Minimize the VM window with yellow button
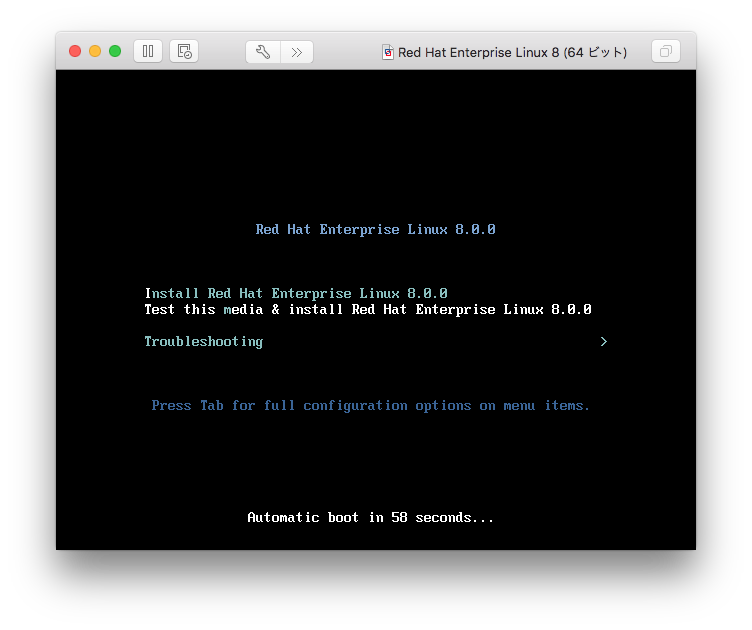The height and width of the screenshot is (630, 752). point(95,51)
